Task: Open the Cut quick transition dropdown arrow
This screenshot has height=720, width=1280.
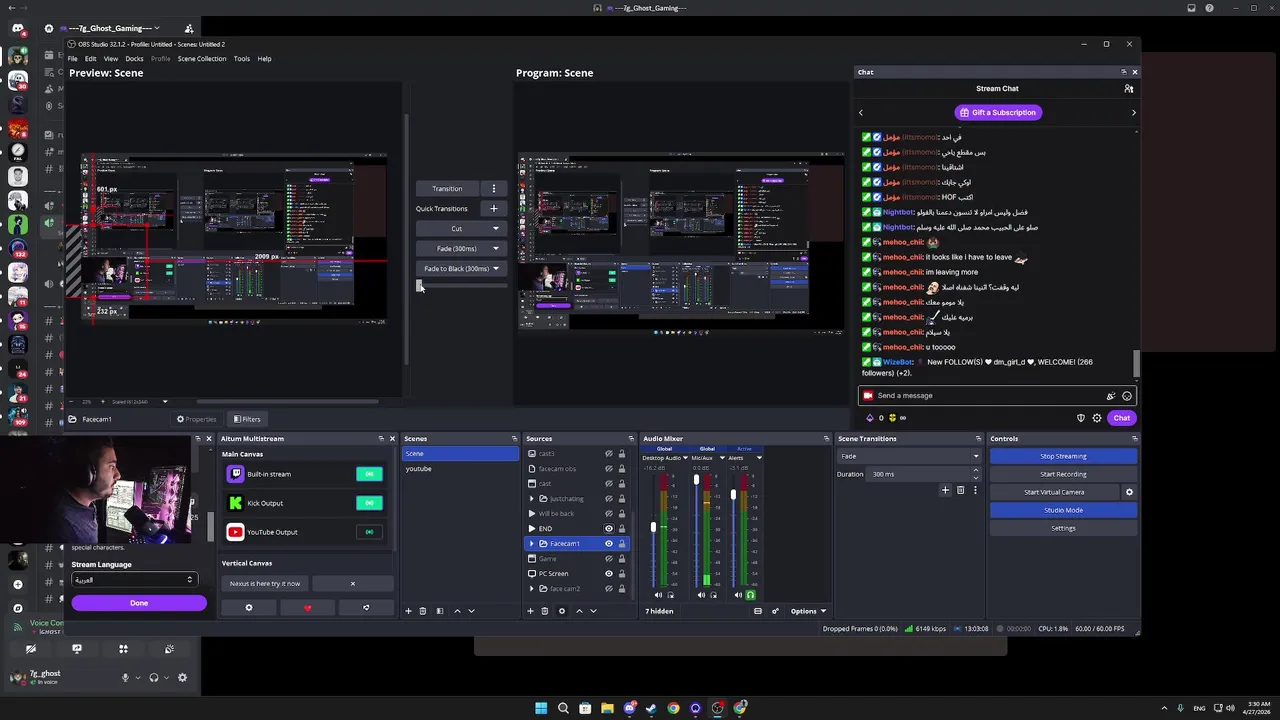Action: (x=495, y=228)
